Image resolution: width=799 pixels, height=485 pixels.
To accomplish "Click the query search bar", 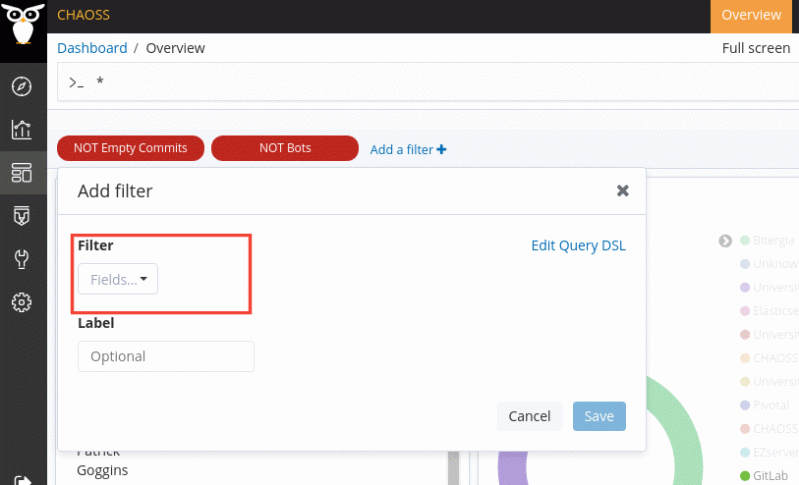I will pyautogui.click(x=428, y=82).
